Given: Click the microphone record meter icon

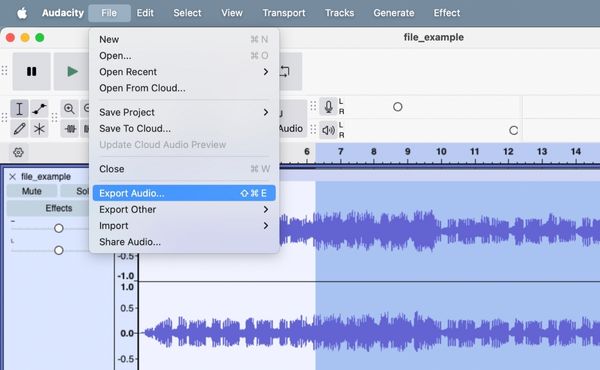Looking at the screenshot, I should click(x=328, y=107).
